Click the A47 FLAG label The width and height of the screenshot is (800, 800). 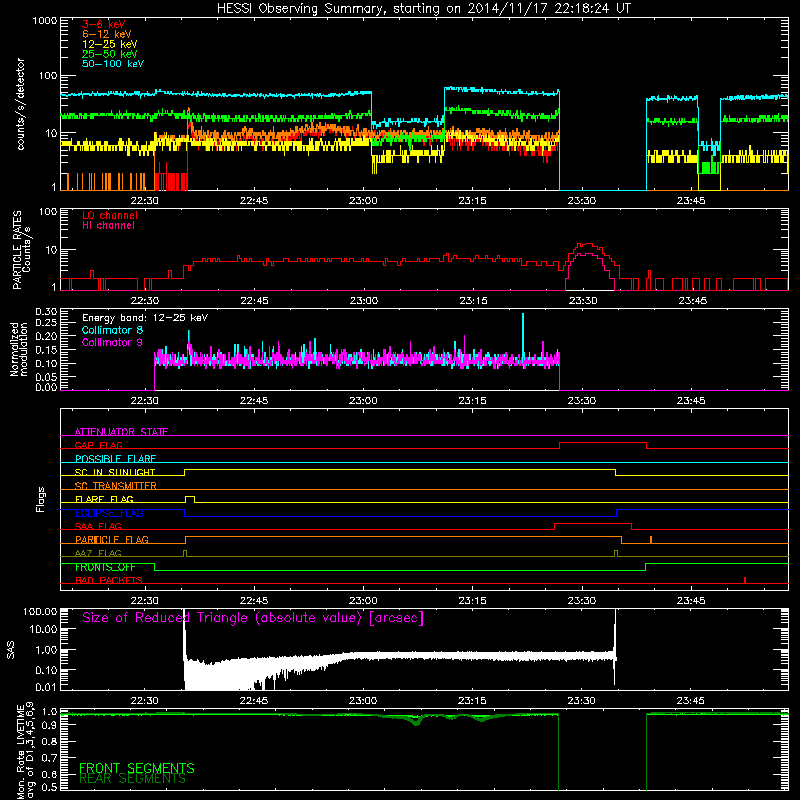[98, 553]
